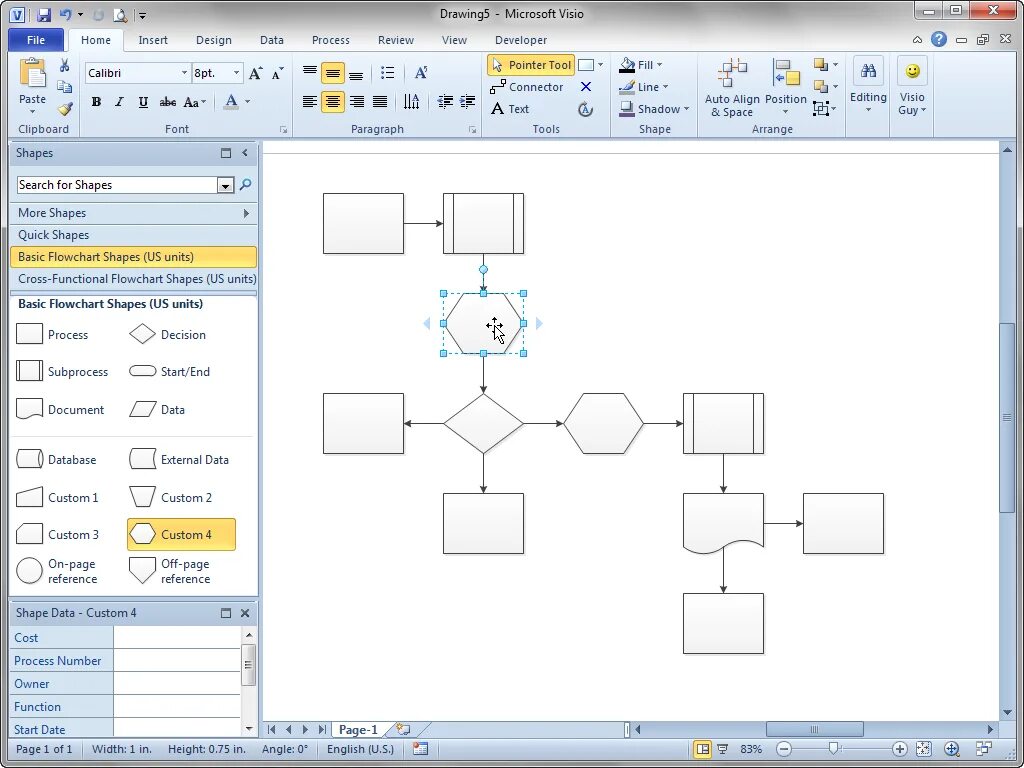
Task: Click Quick Shapes stencil title
Action: pos(133,235)
